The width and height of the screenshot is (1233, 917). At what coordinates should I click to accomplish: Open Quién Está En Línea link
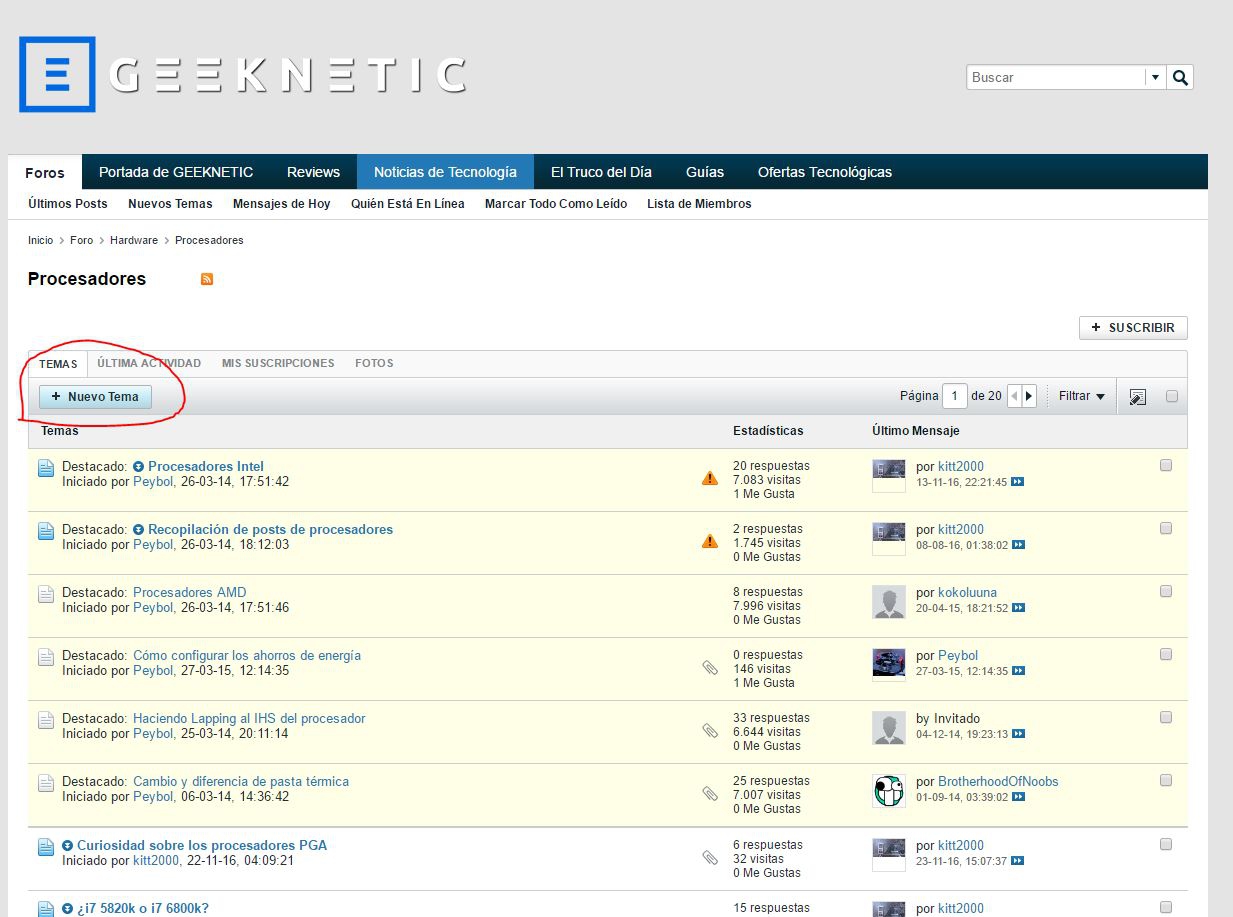tap(408, 204)
